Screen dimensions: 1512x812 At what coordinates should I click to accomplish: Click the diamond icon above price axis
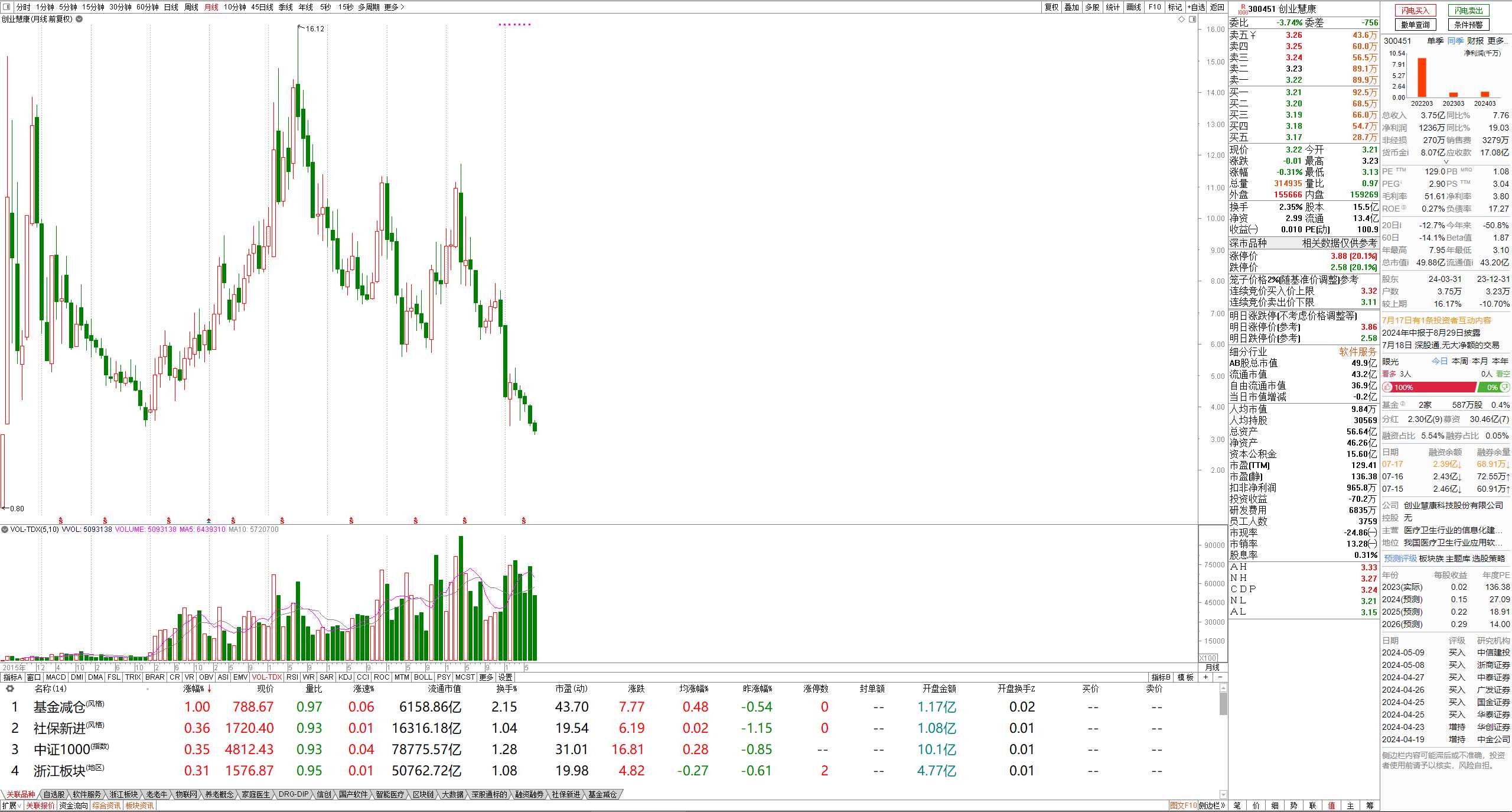(x=1182, y=19)
